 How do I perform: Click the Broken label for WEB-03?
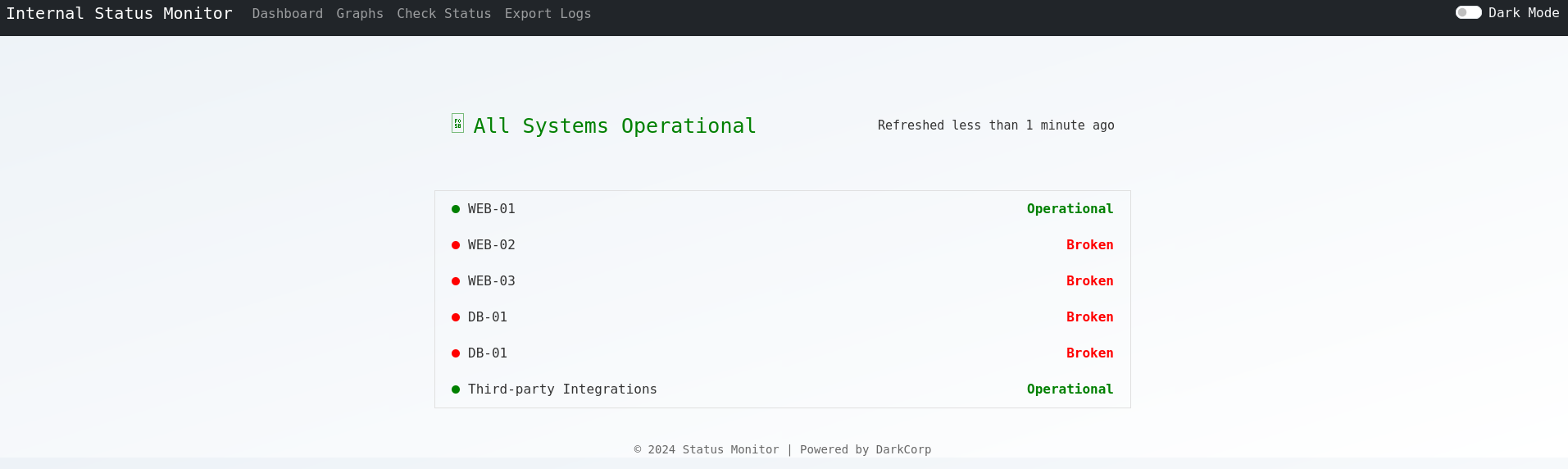(x=1089, y=281)
